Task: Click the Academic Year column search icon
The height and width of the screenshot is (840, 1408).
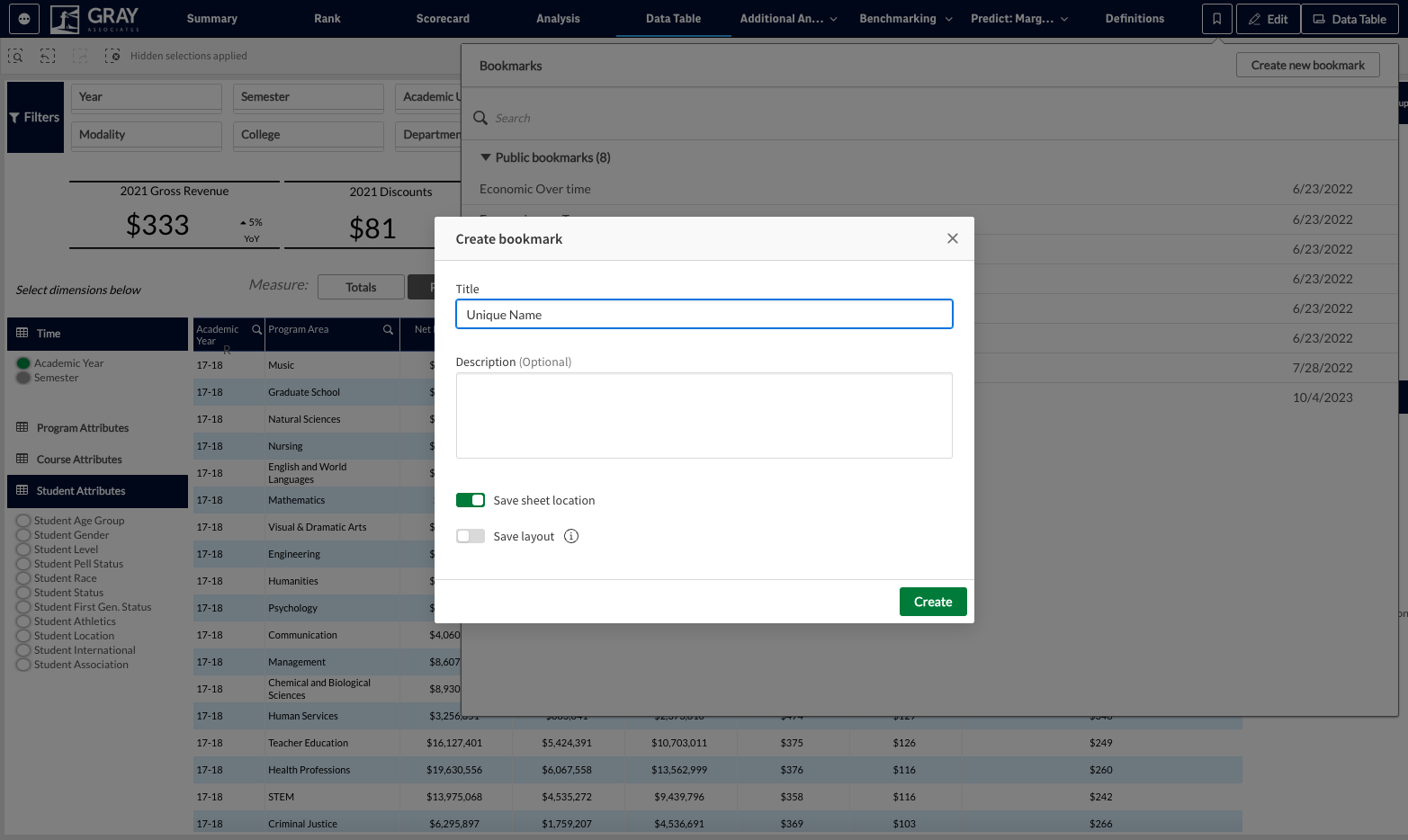Action: pyautogui.click(x=257, y=329)
